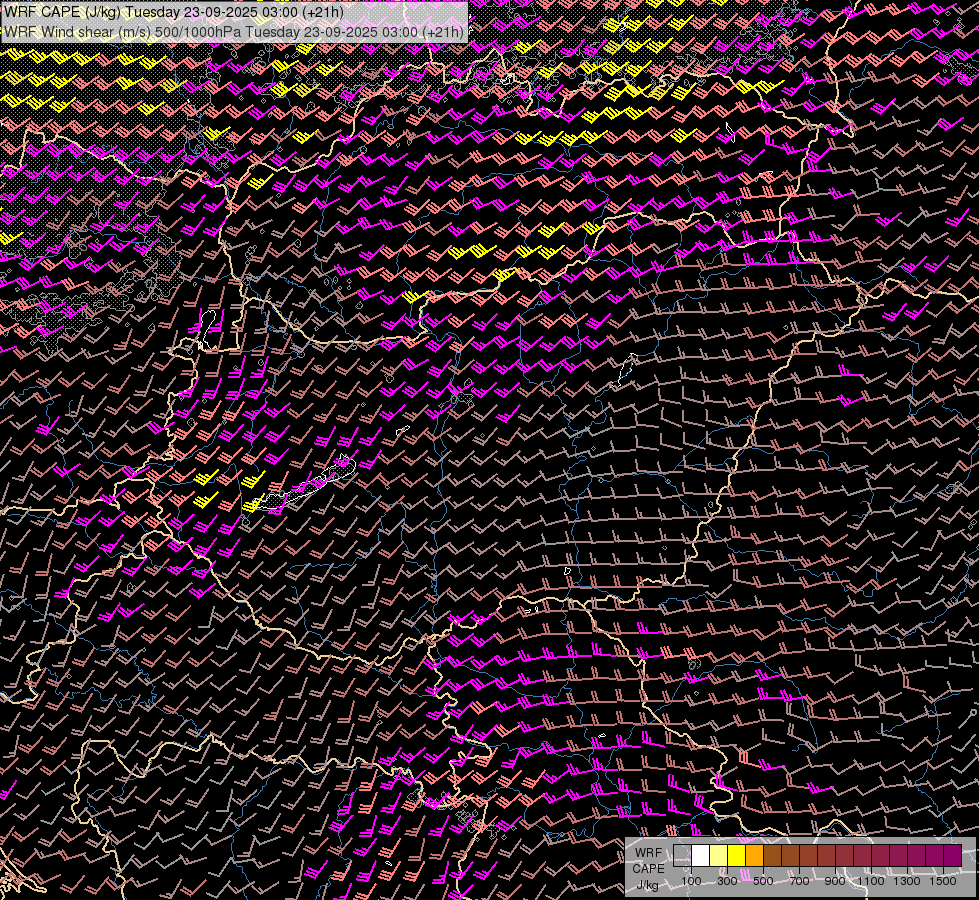Click the orange swatch in CAPE legend
Viewport: 979px width, 900px height.
(755, 855)
